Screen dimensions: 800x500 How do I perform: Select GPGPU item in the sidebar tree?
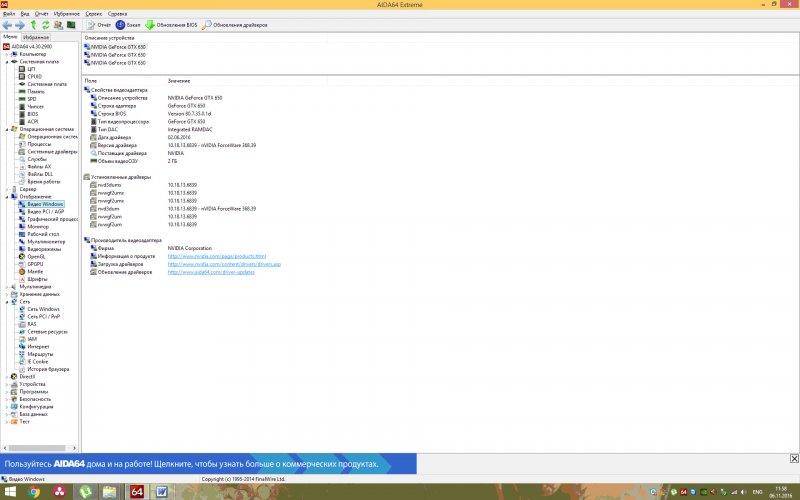35,263
